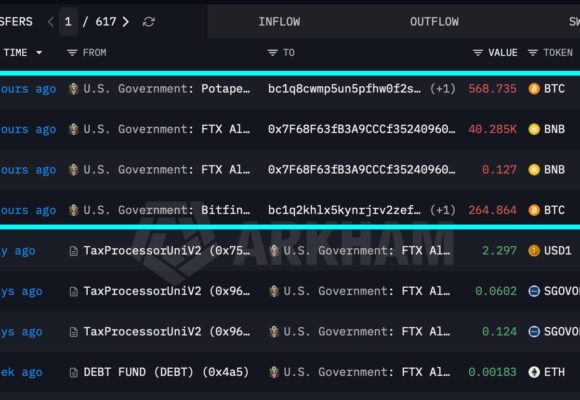
Task: Open TaxProcessorUniV2 (0x96… in 0.0602 row
Action: (x=166, y=291)
